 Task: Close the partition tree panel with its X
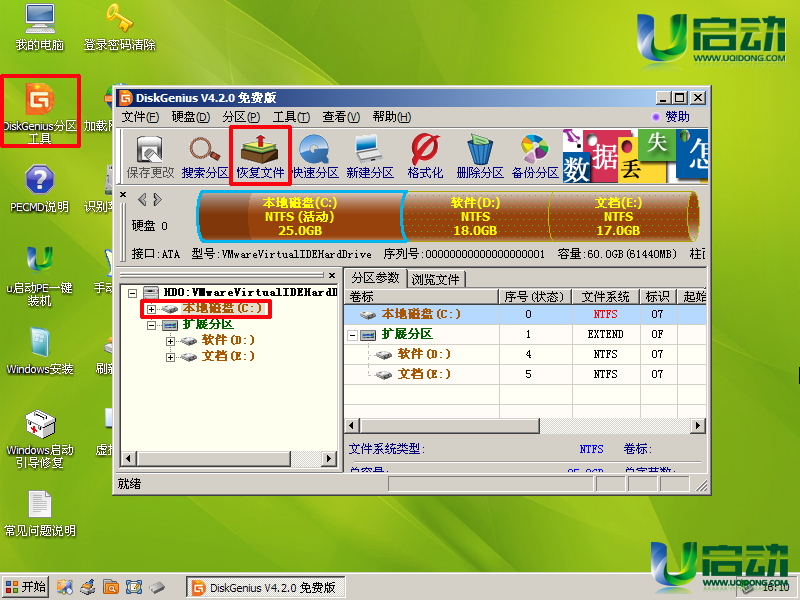[332, 276]
